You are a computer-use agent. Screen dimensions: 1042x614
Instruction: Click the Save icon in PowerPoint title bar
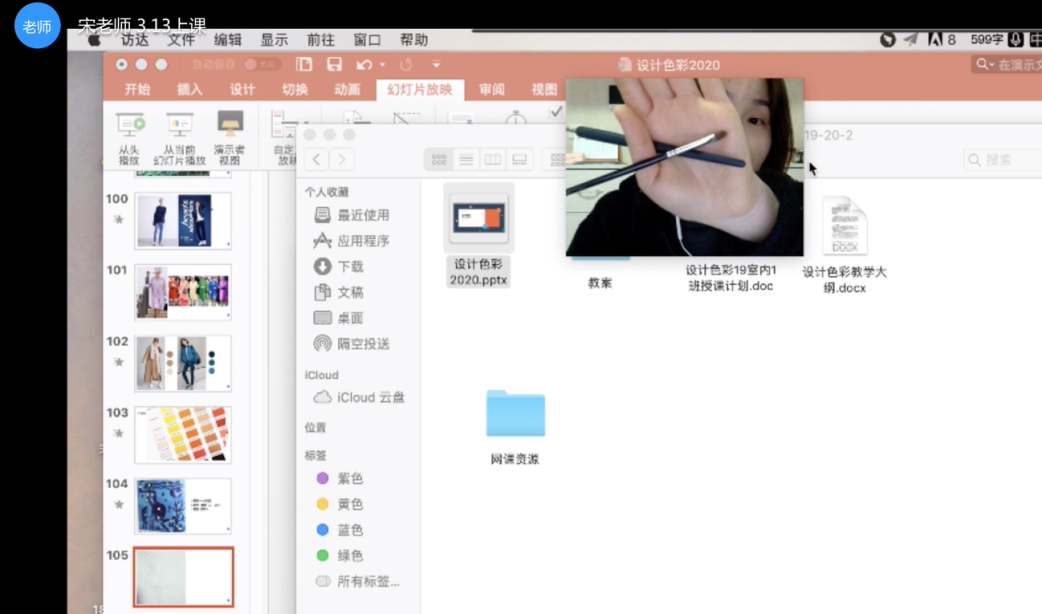334,65
